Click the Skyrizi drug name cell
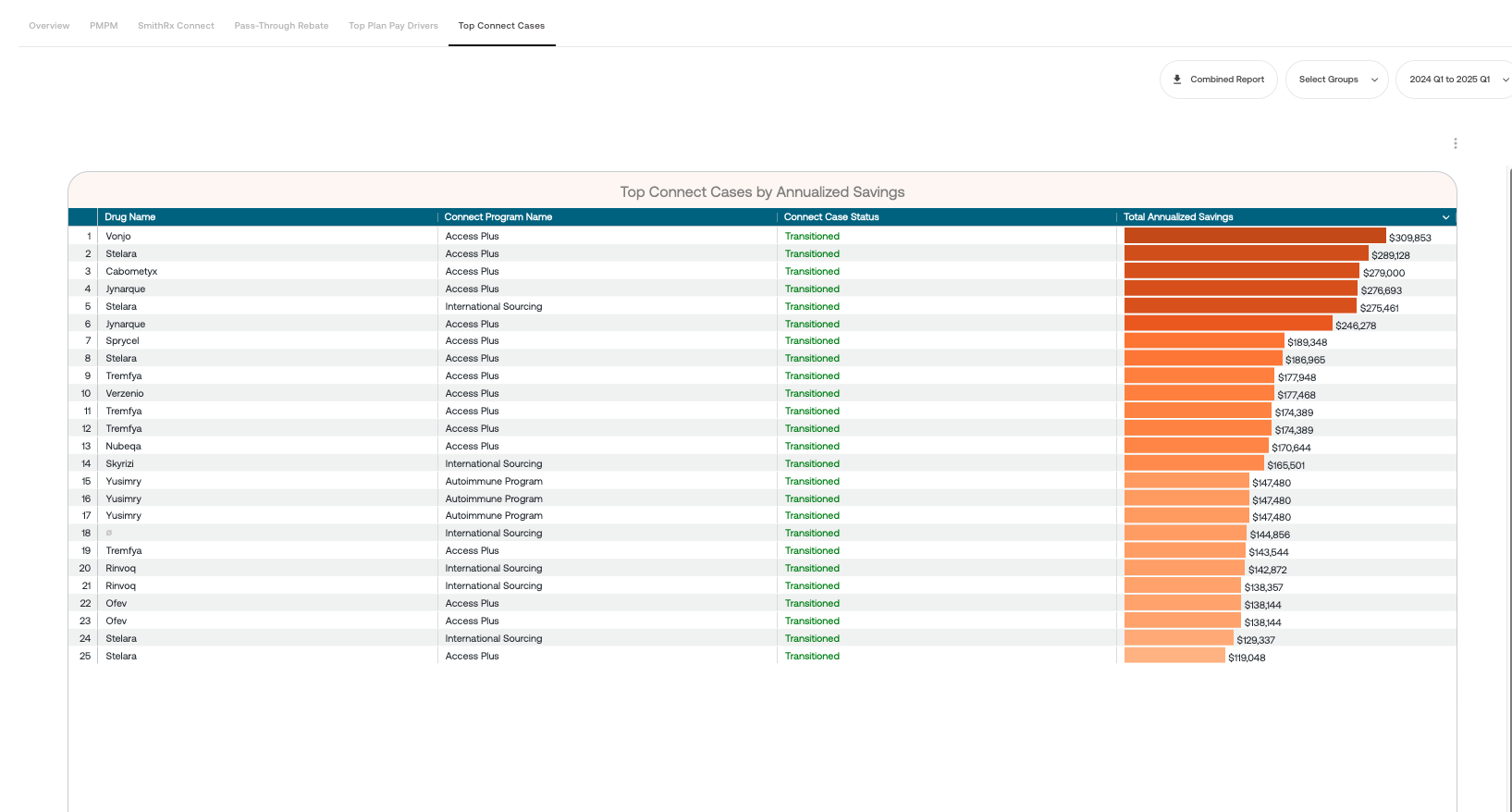The image size is (1512, 812). (119, 464)
